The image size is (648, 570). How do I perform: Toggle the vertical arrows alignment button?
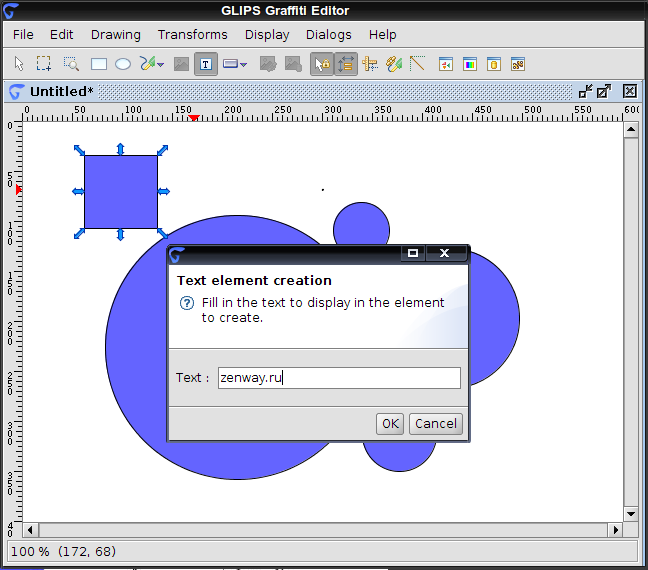tap(345, 64)
